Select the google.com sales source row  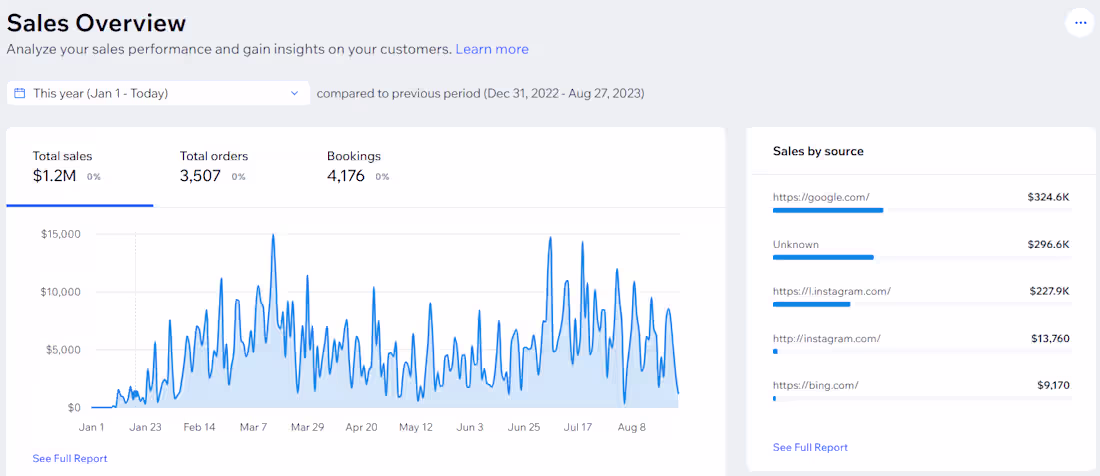(x=921, y=202)
